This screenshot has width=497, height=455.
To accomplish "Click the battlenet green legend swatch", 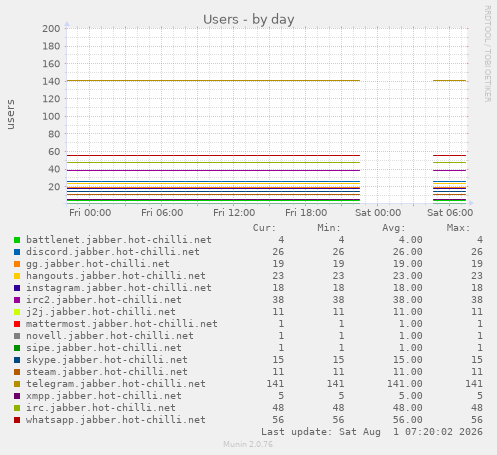I will 17,240.
